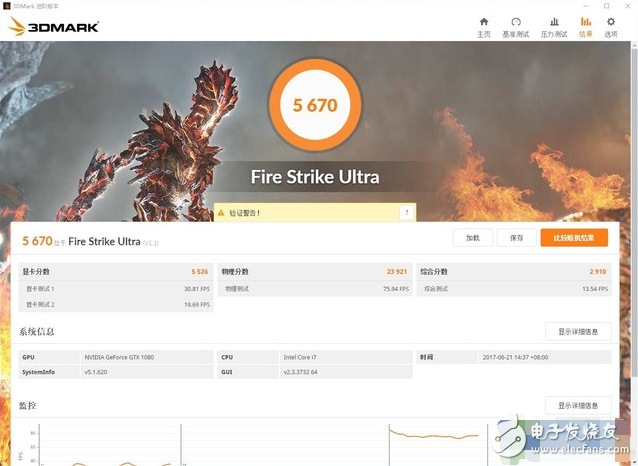Image resolution: width=638 pixels, height=466 pixels.
Task: Click the Home (主页) house icon
Action: (484, 22)
